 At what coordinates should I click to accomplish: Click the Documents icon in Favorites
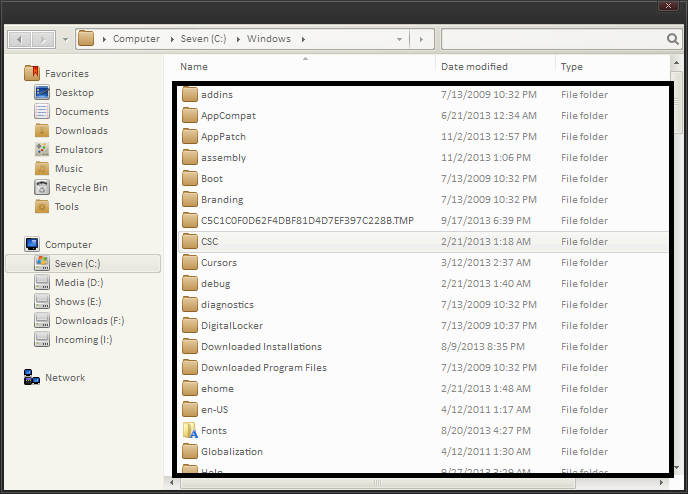(x=42, y=111)
